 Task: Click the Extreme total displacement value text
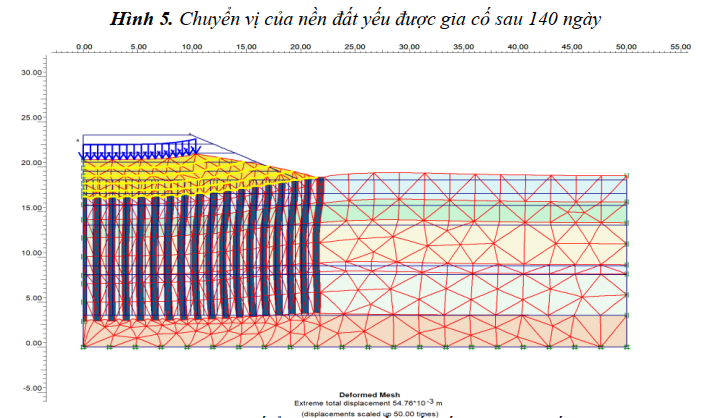(354, 403)
